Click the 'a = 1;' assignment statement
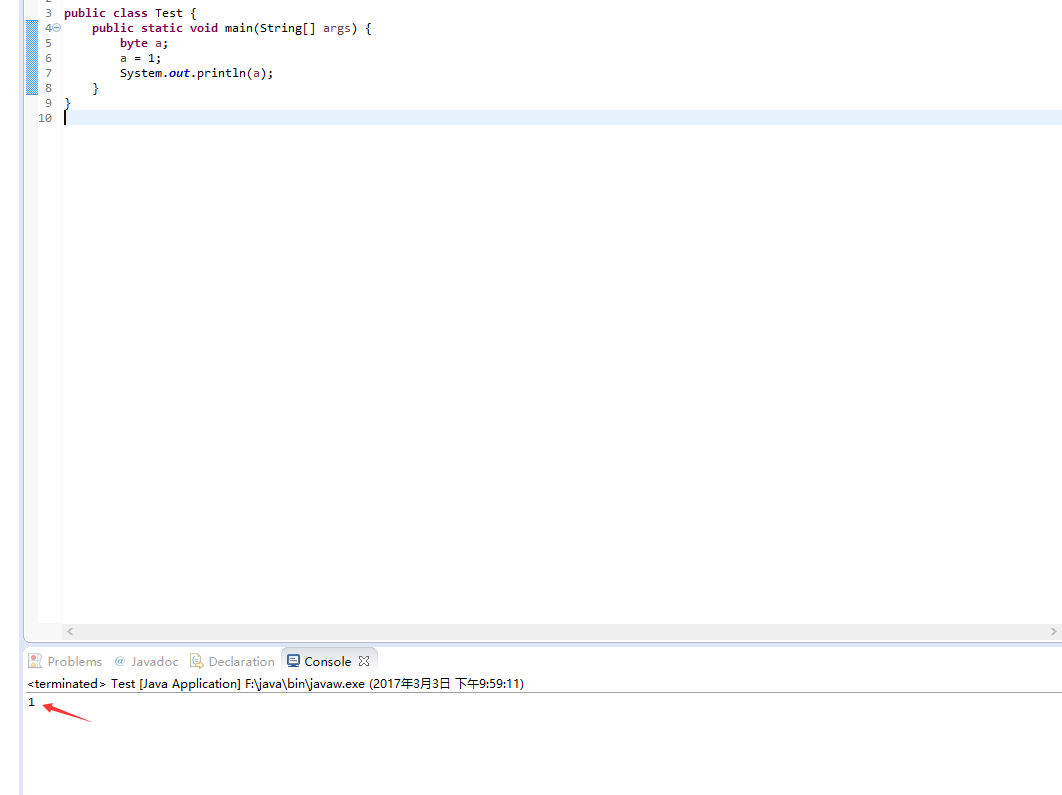Viewport: 1062px width, 795px height. [140, 58]
